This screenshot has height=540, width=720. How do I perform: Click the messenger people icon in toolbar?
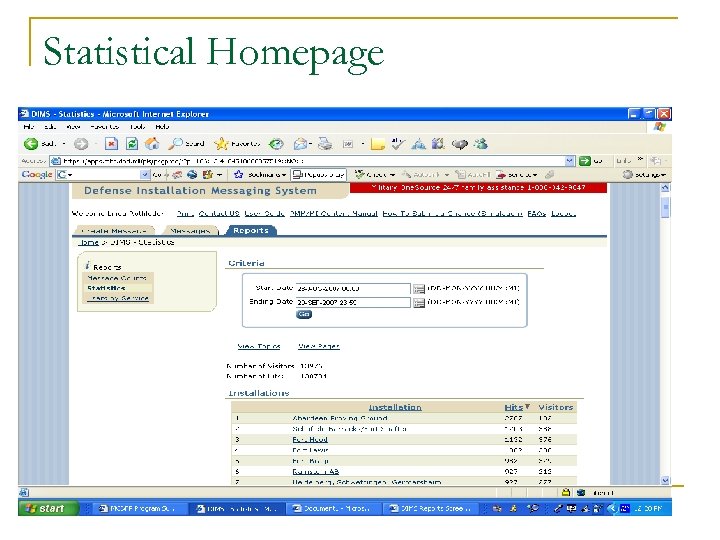point(481,144)
